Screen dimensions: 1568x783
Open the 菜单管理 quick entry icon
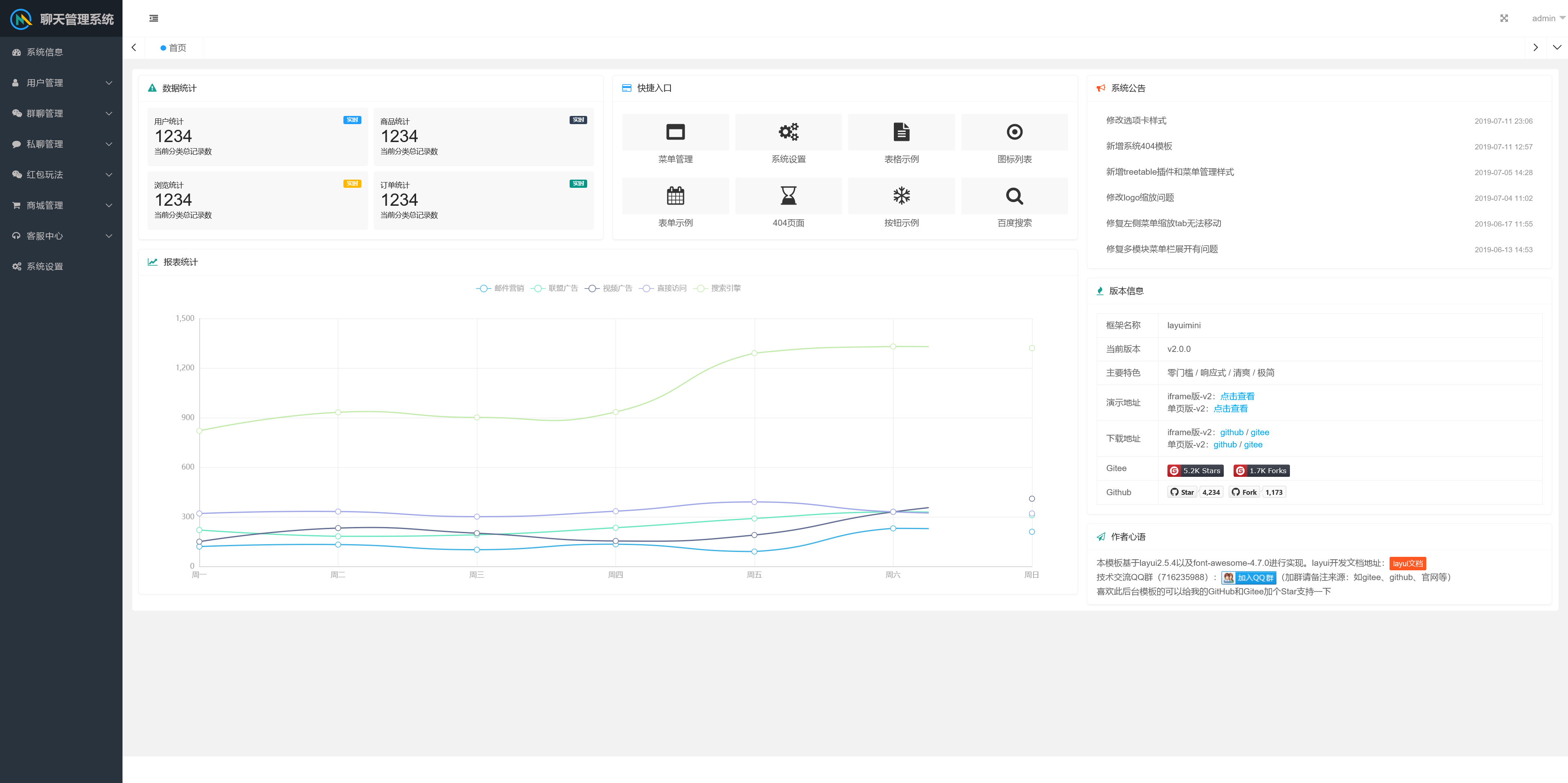tap(675, 132)
